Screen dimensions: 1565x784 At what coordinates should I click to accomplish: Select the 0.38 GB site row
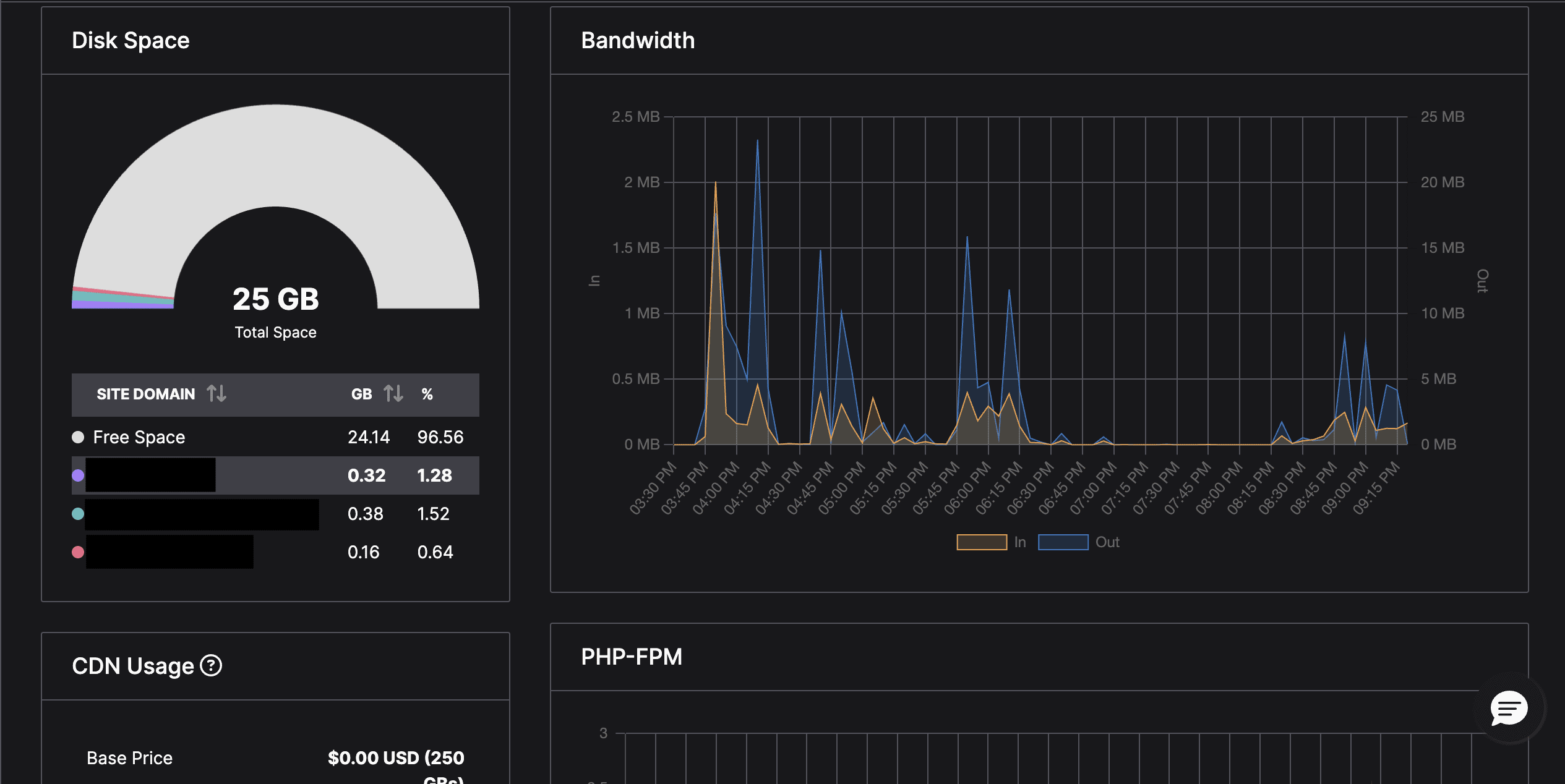click(365, 514)
